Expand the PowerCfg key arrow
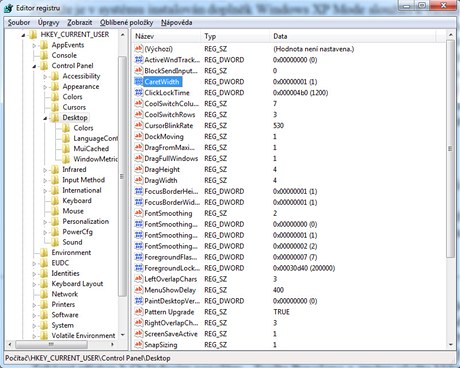Screen dimensions: 460x368 [x=45, y=232]
